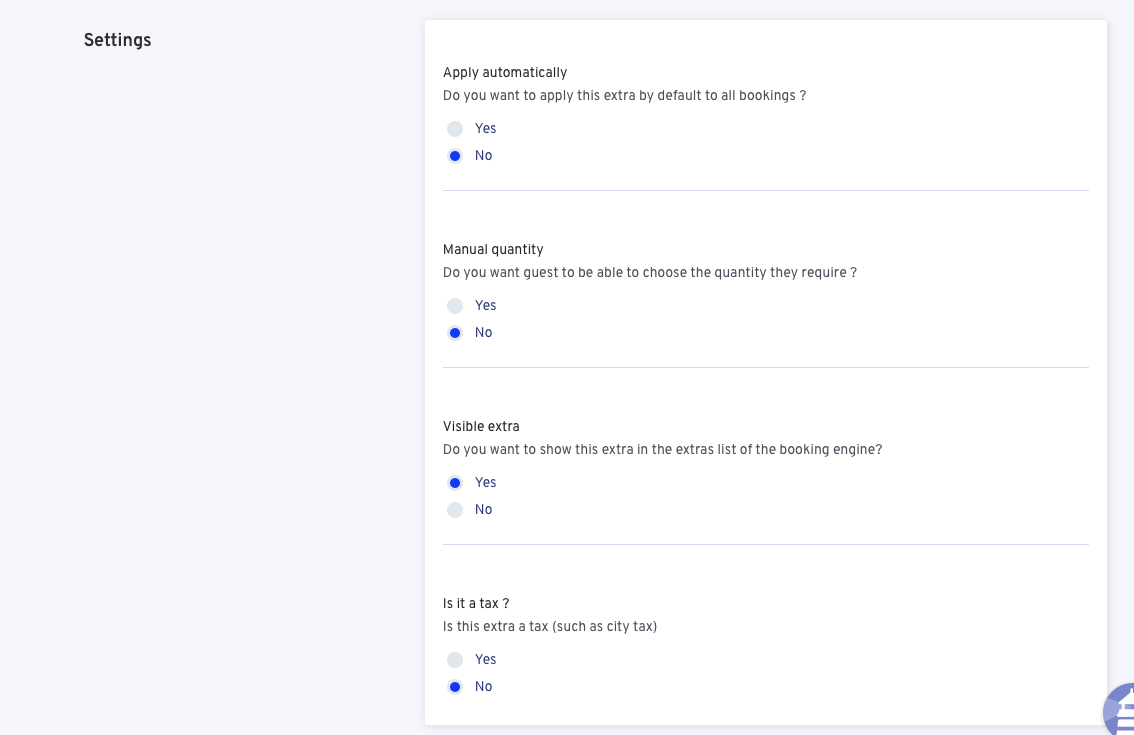The image size is (1134, 735).
Task: Click the 'Is it a tax ?' label
Action: (x=476, y=603)
